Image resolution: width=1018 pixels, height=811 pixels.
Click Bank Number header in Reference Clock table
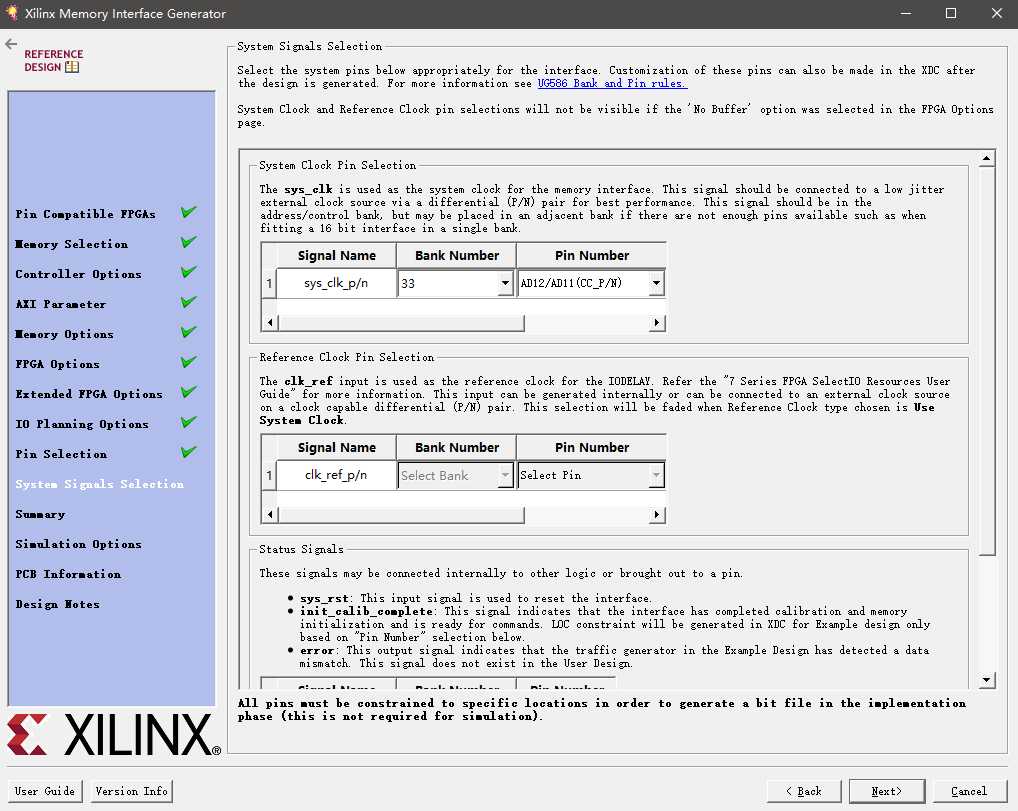(456, 448)
